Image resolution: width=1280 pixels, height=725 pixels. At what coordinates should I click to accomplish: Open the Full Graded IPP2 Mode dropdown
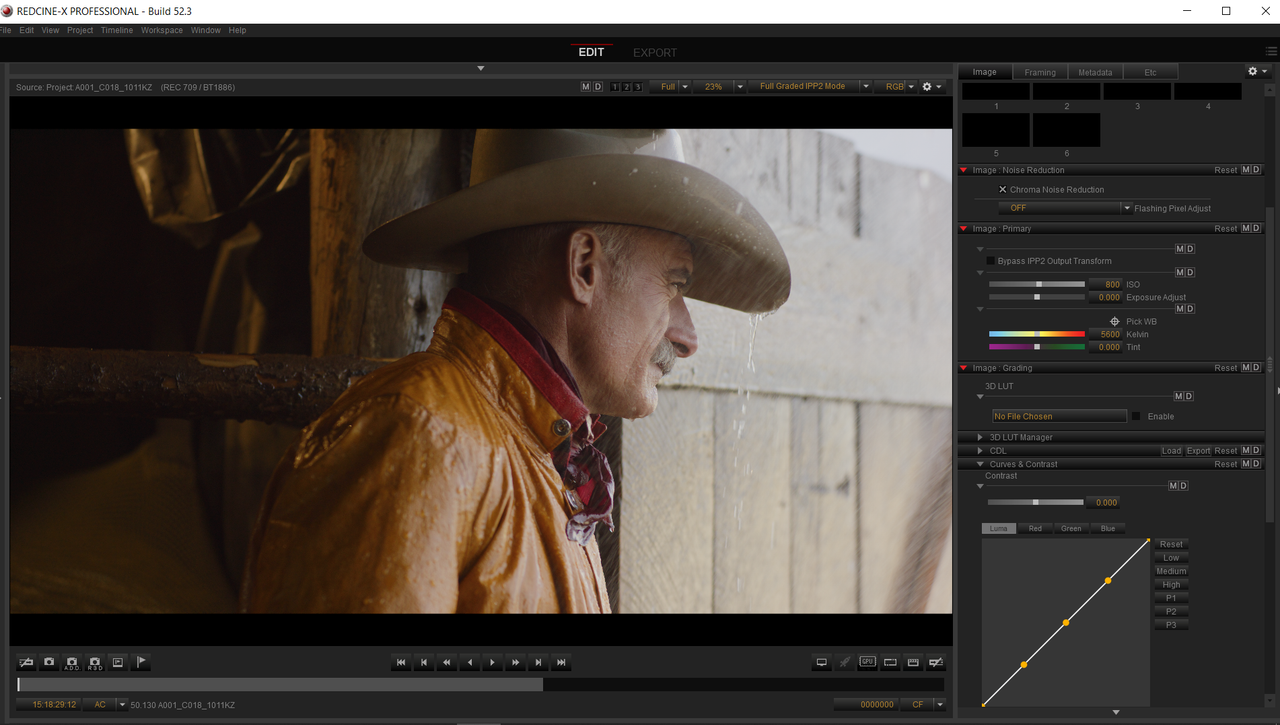(811, 87)
